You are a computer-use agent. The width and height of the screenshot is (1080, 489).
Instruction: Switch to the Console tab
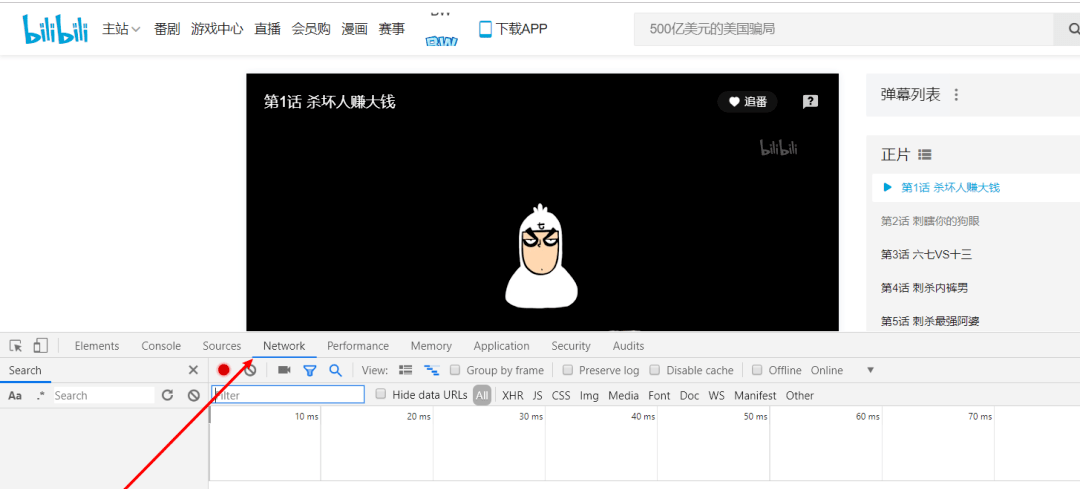(161, 346)
